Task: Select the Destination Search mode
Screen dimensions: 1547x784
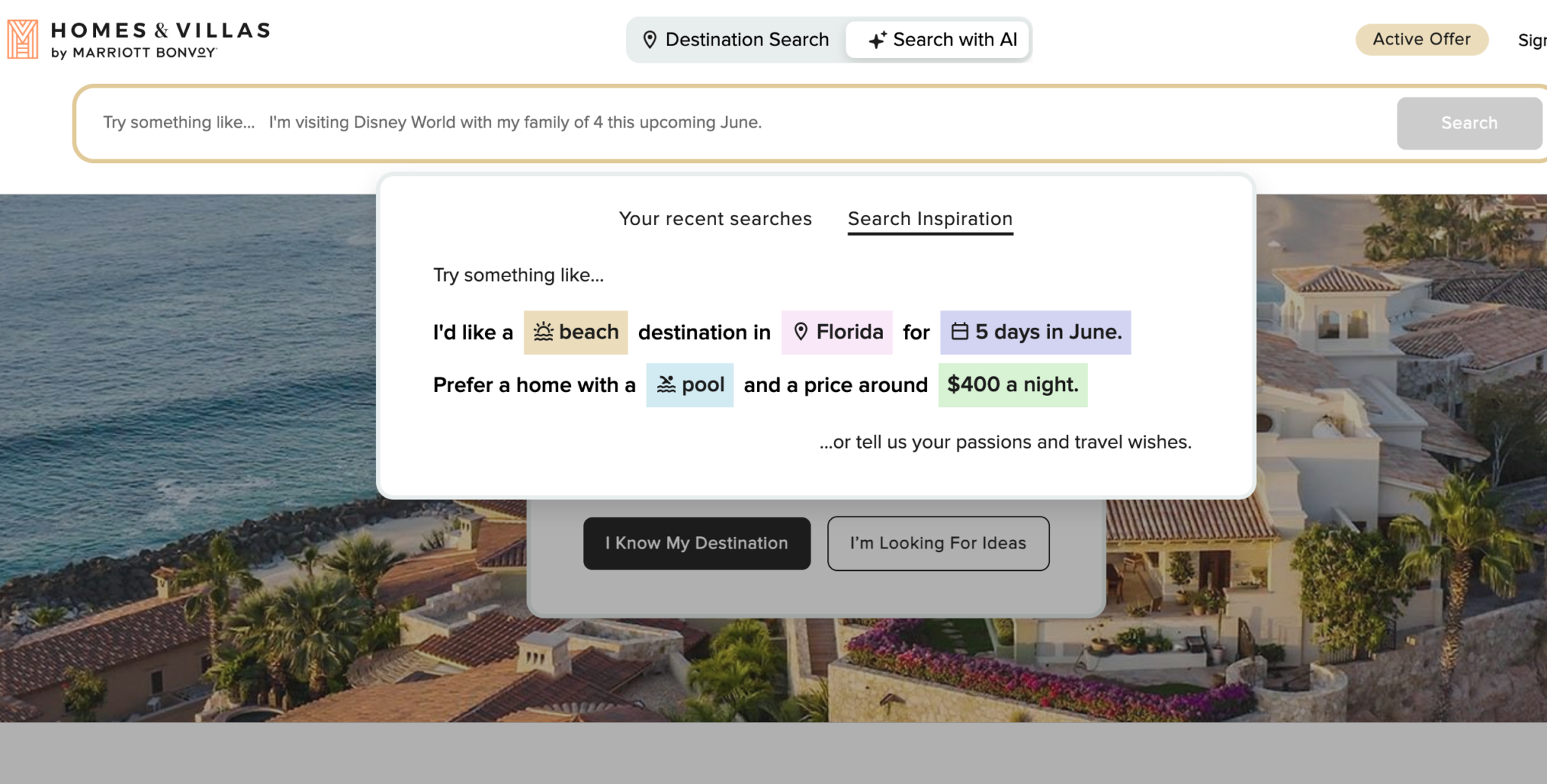Action: click(736, 40)
